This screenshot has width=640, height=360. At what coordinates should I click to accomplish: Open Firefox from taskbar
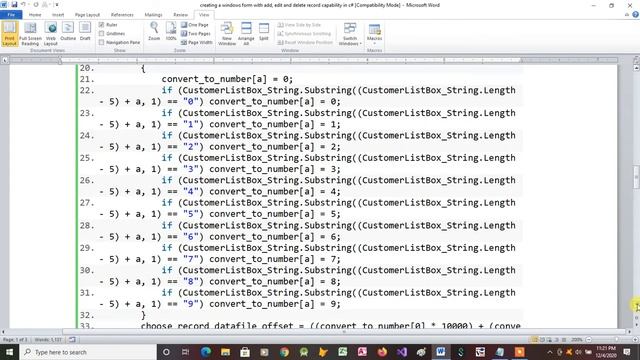click(x=382, y=352)
